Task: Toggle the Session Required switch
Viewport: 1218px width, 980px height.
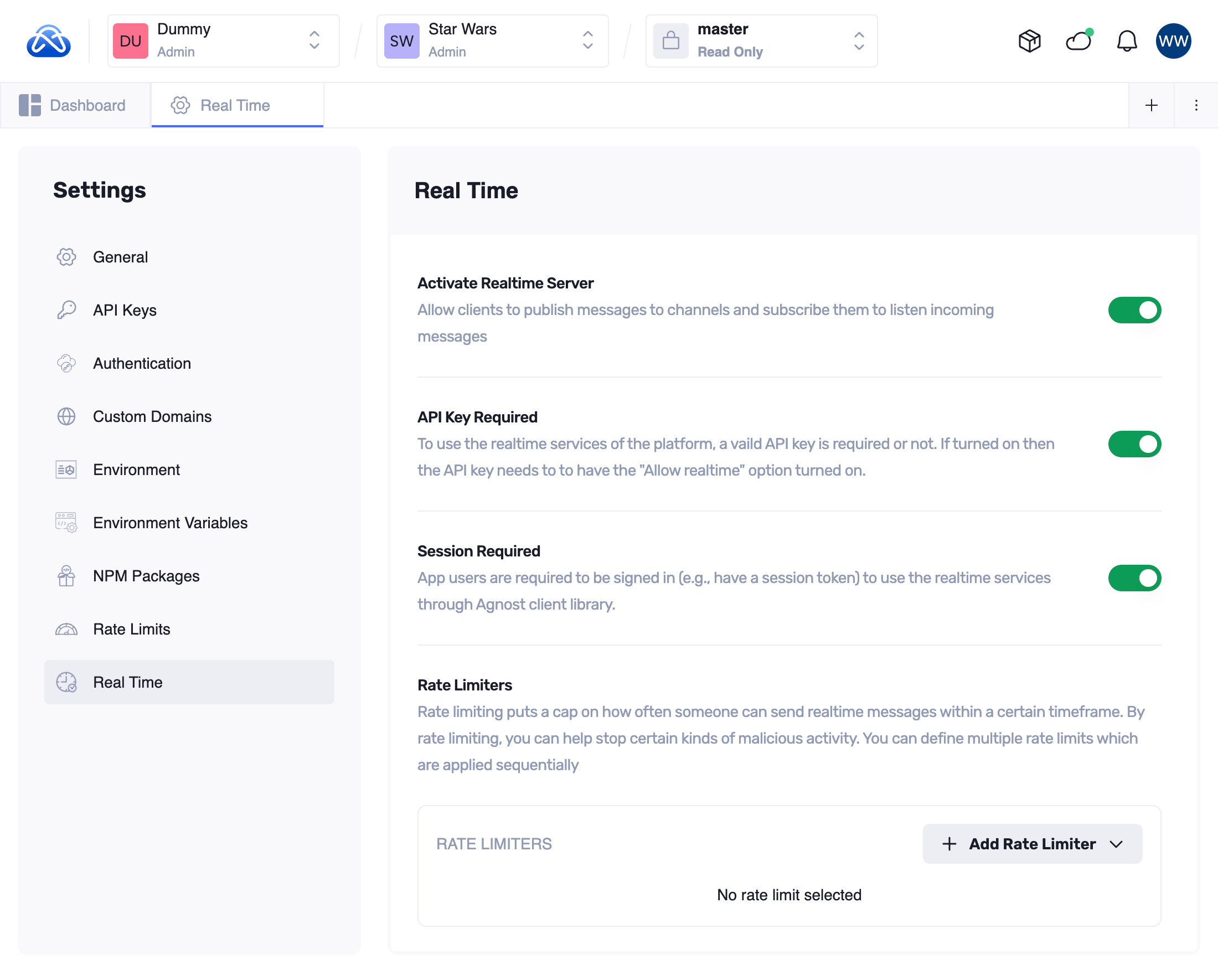Action: 1134,578
